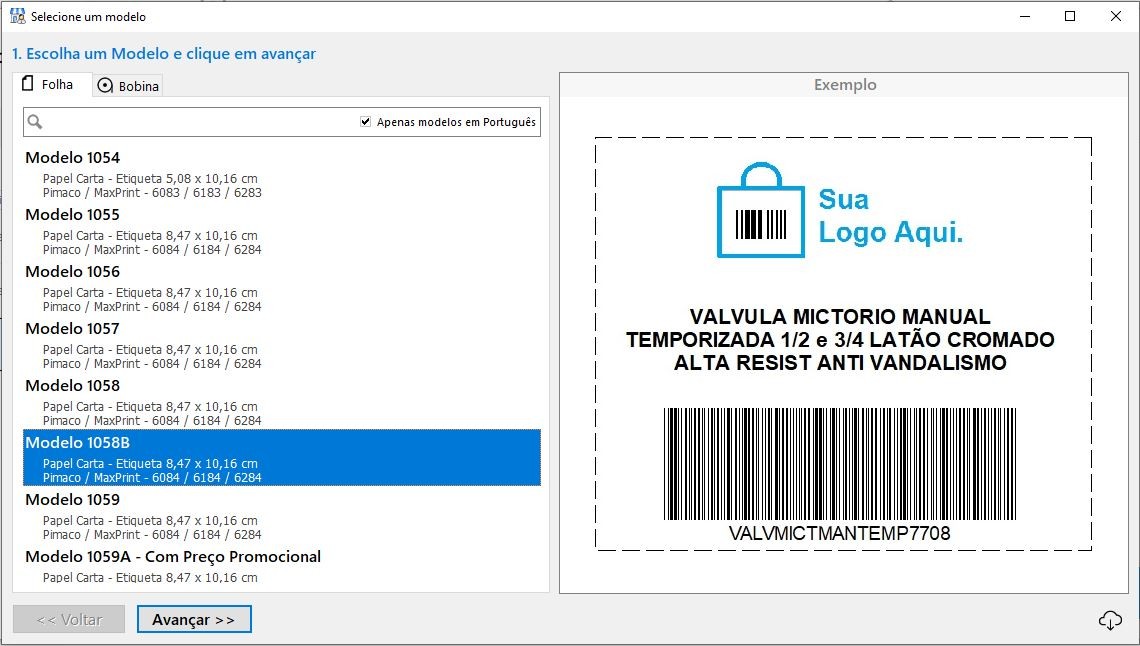This screenshot has width=1140, height=646.
Task: Select Modelo 1054 in the list
Action: pyautogui.click(x=282, y=174)
